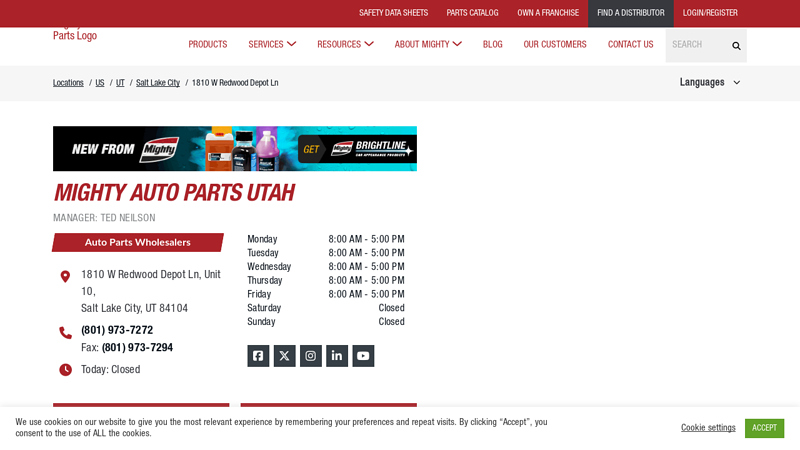Open the LinkedIn social icon
This screenshot has height=450, width=800.
point(337,356)
